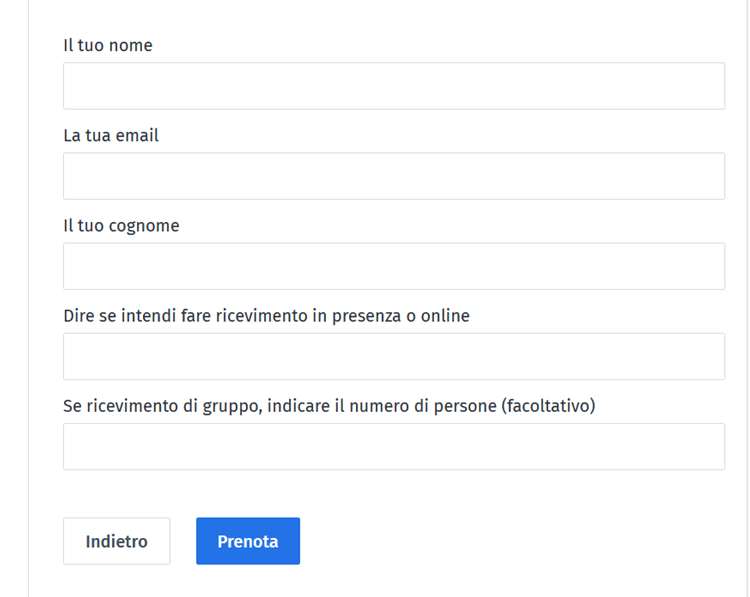
Task: Click the 'Il tuo nome' input field
Action: 393,86
